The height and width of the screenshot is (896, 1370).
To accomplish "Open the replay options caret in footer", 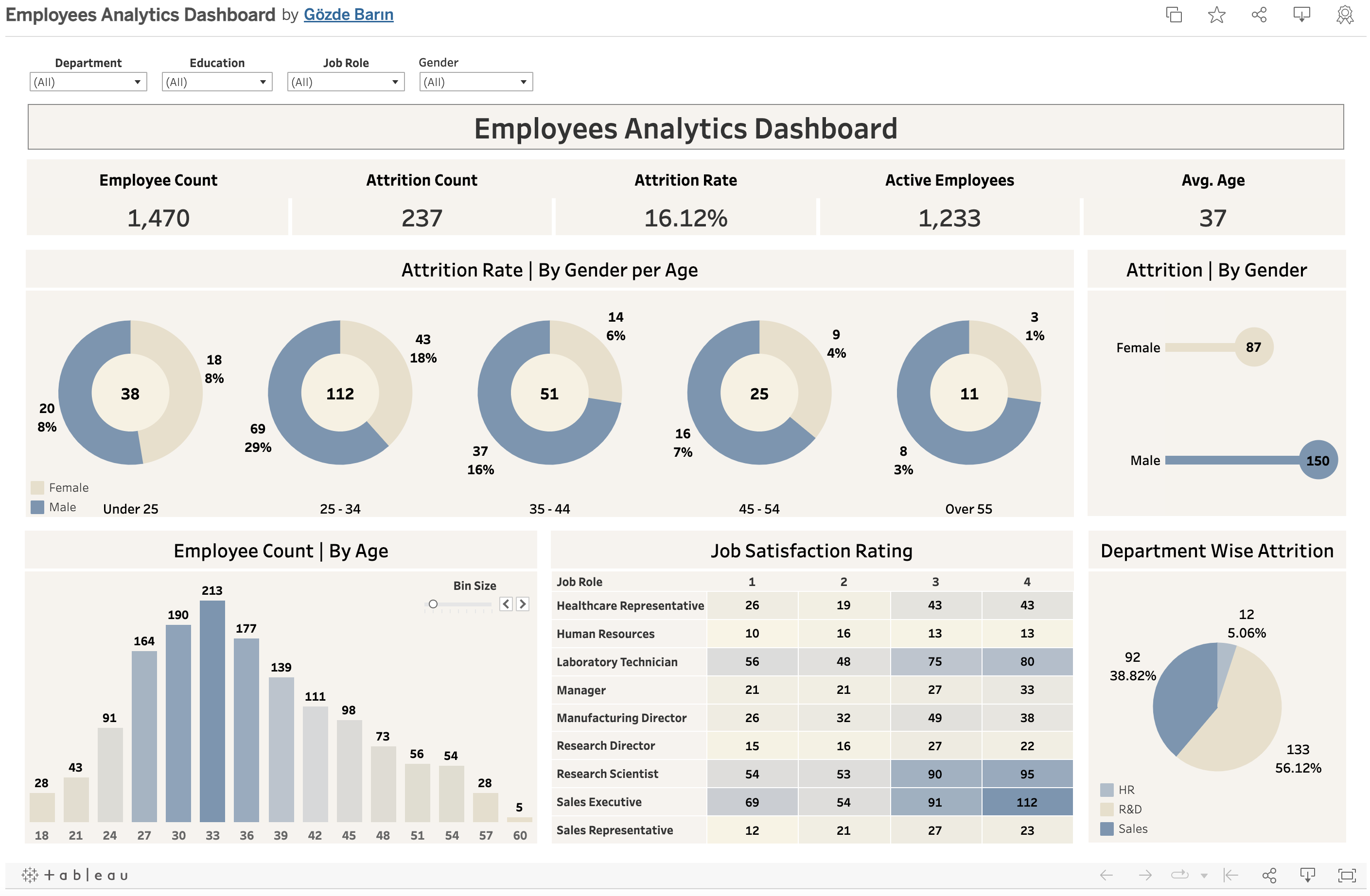I will click(1204, 876).
